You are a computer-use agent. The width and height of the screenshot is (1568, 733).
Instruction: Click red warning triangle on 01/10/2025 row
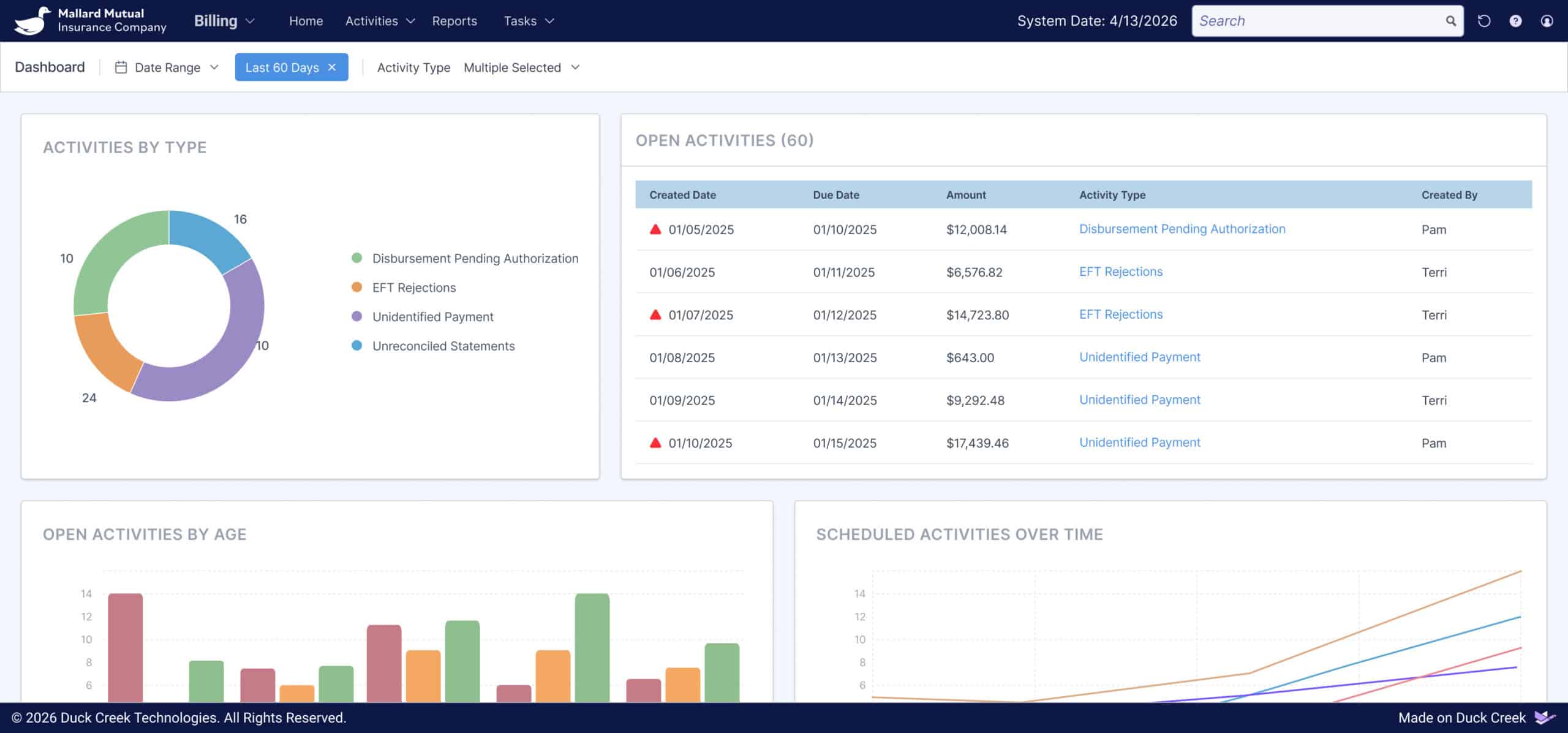655,442
